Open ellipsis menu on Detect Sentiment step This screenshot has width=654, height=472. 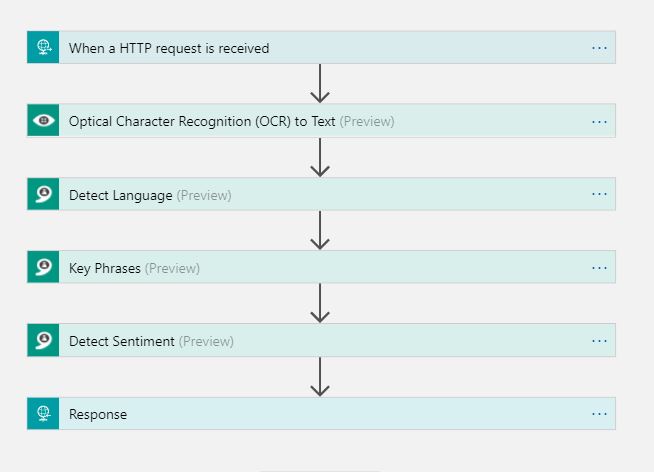pyautogui.click(x=599, y=341)
